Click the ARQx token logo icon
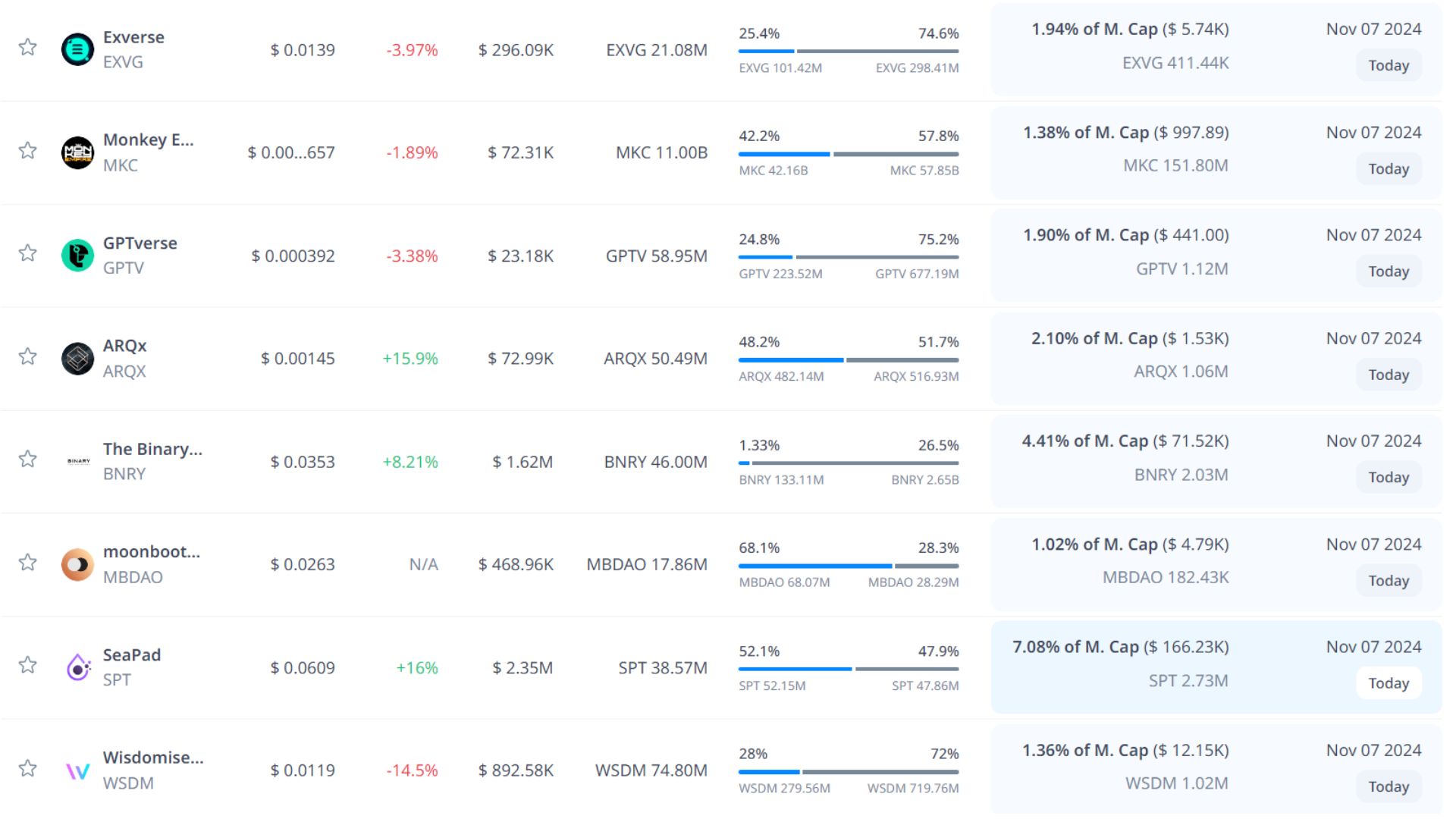 (77, 359)
